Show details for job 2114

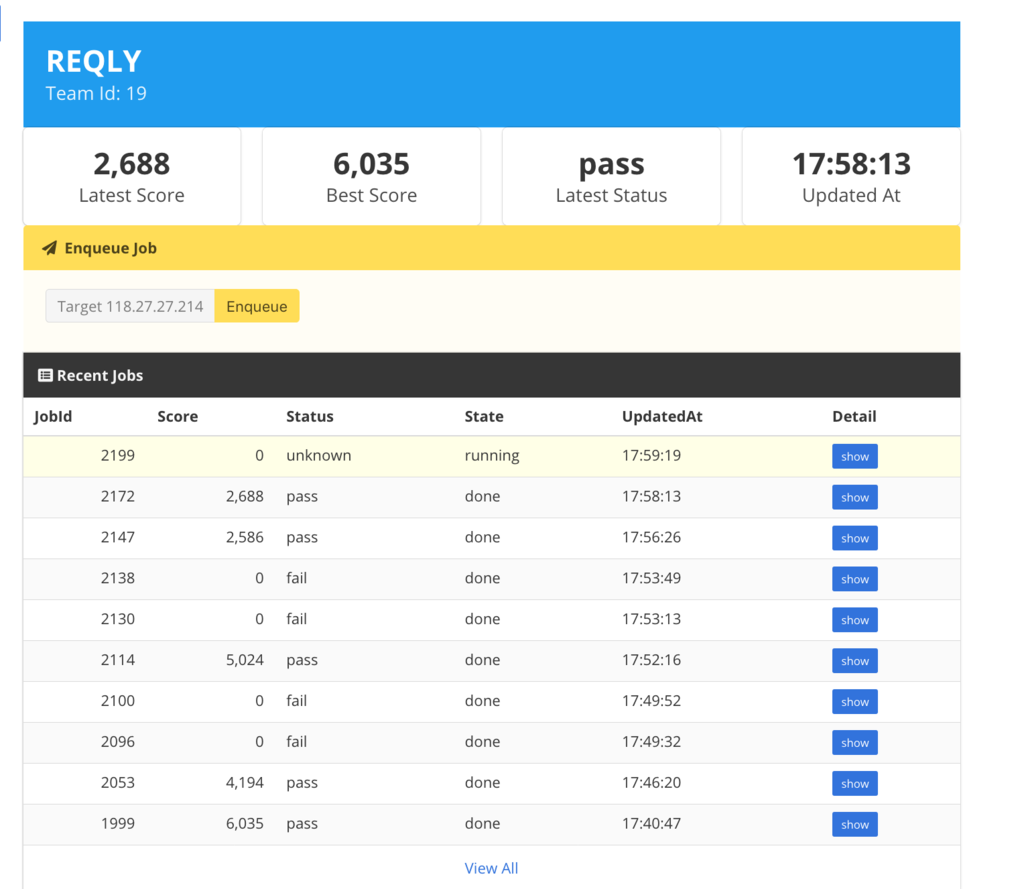click(x=854, y=661)
